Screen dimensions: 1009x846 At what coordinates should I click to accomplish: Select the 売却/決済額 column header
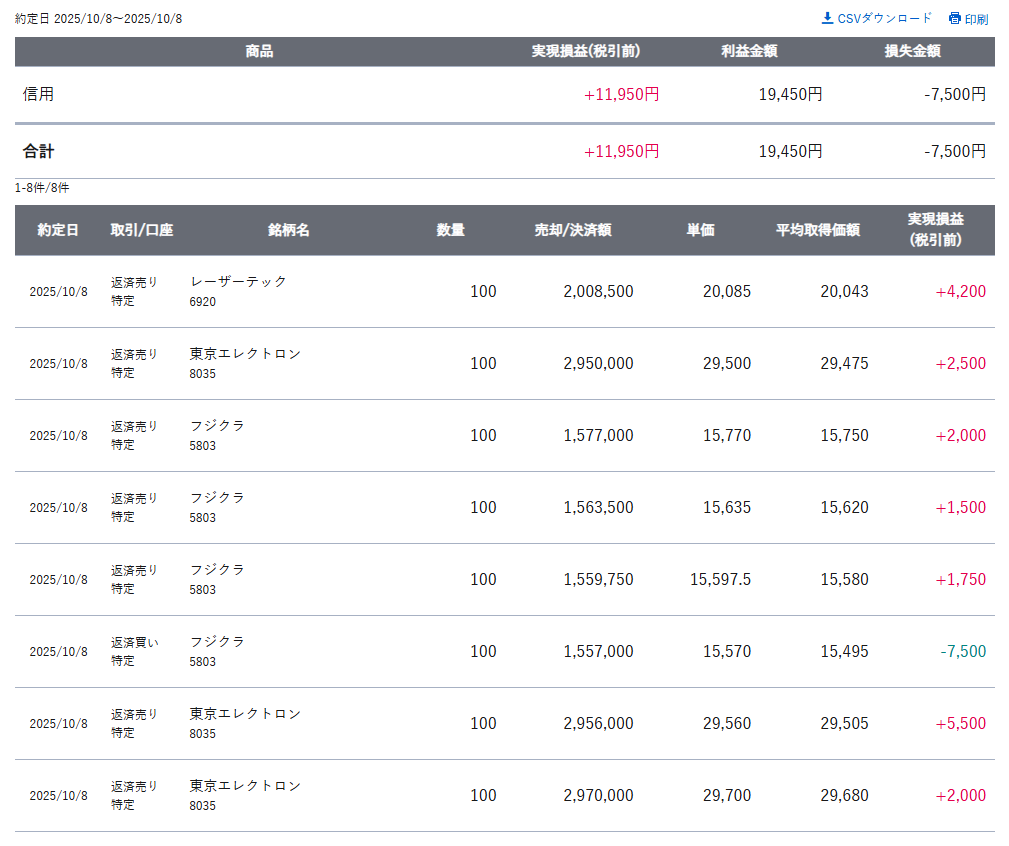(573, 230)
